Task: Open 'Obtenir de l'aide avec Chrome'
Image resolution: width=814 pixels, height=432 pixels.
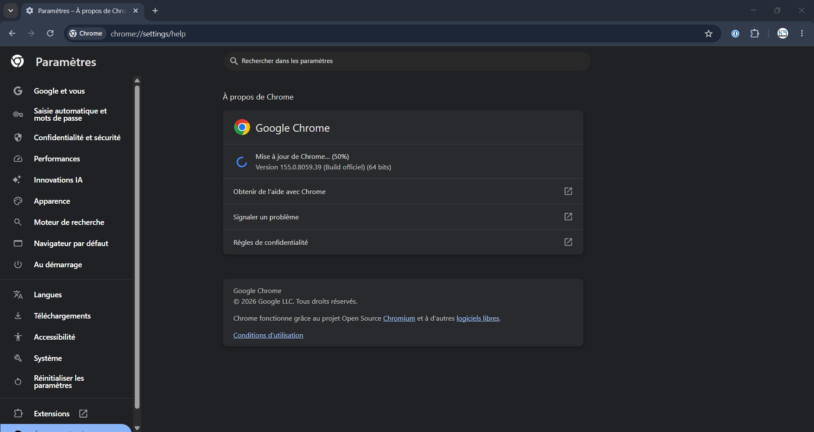Action: [x=403, y=192]
